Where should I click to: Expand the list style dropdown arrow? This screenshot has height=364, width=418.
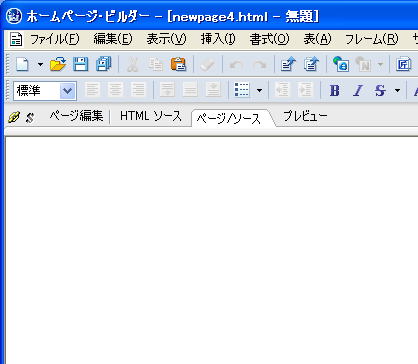[x=259, y=90]
